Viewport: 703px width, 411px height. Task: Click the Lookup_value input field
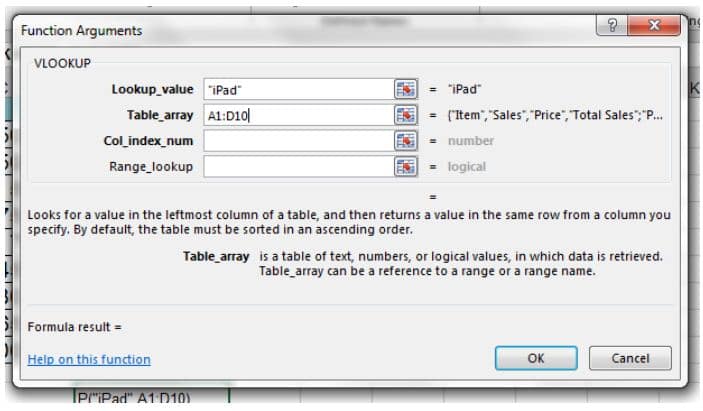[299, 89]
